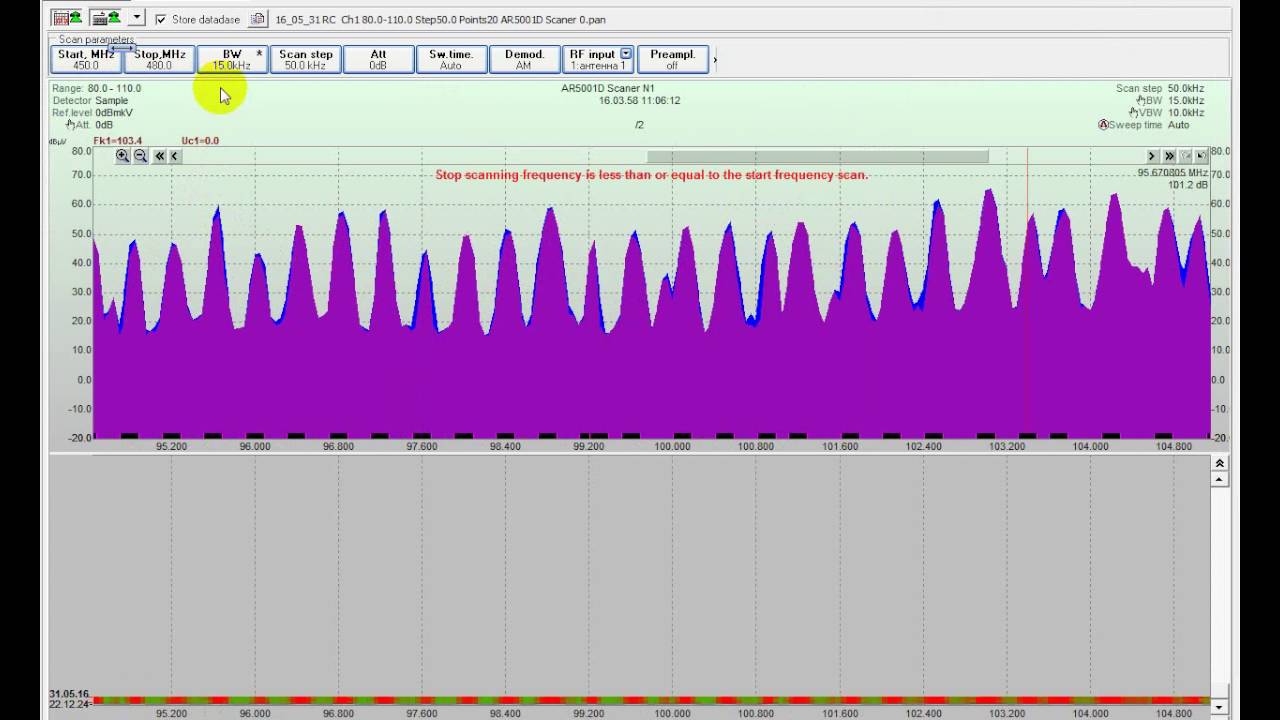Image resolution: width=1280 pixels, height=720 pixels.
Task: Click the hand icon next to VBW 10.0kHz
Action: (1135, 113)
